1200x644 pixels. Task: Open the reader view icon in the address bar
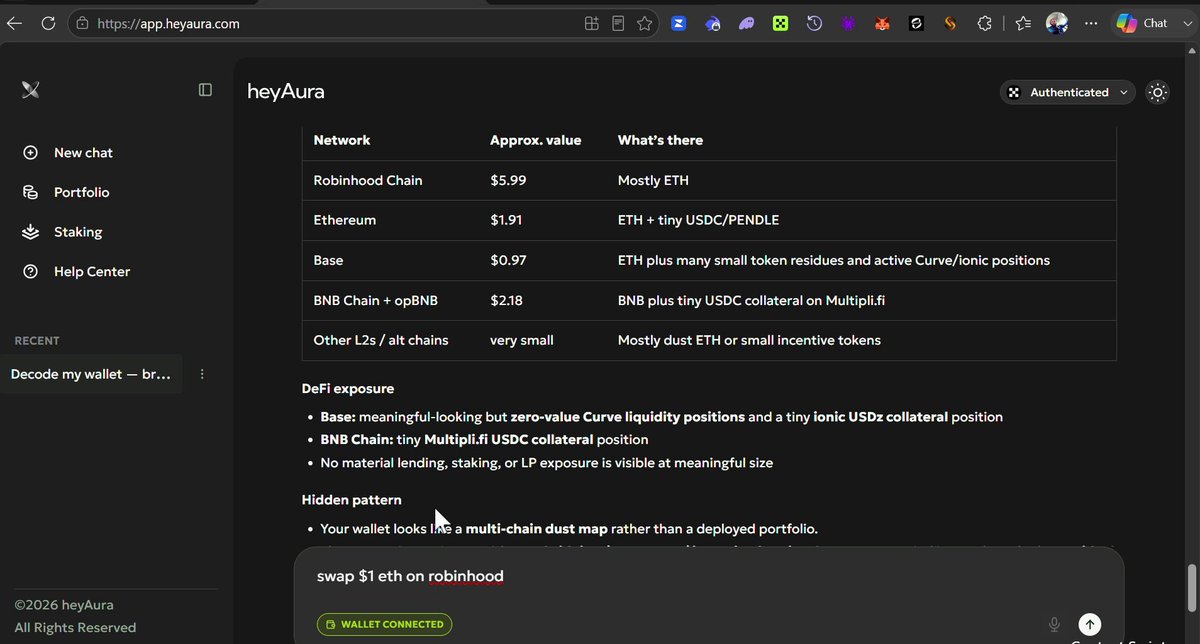click(618, 23)
